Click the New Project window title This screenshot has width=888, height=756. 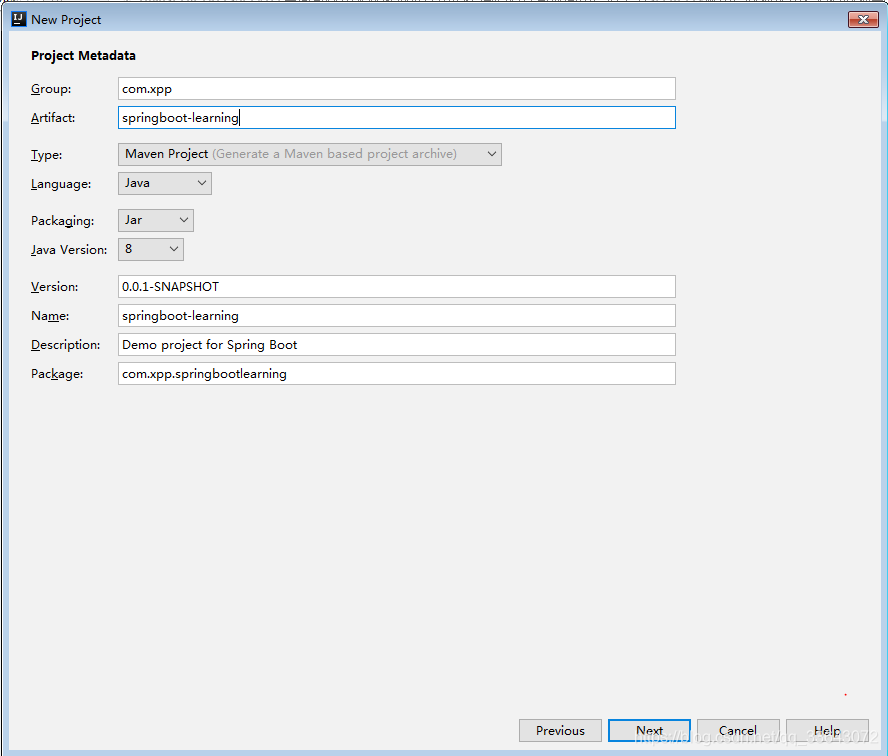(66, 20)
